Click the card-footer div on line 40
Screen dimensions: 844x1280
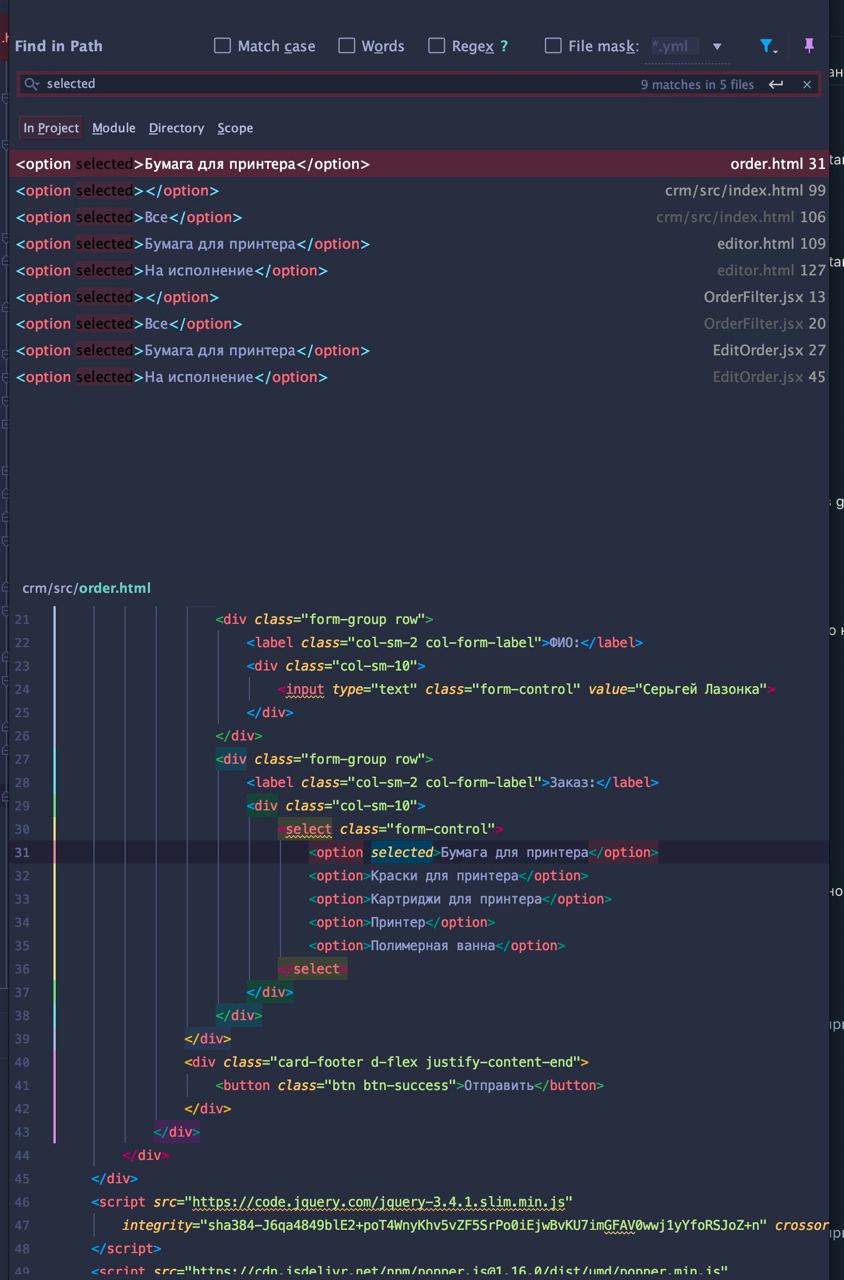tap(387, 1062)
